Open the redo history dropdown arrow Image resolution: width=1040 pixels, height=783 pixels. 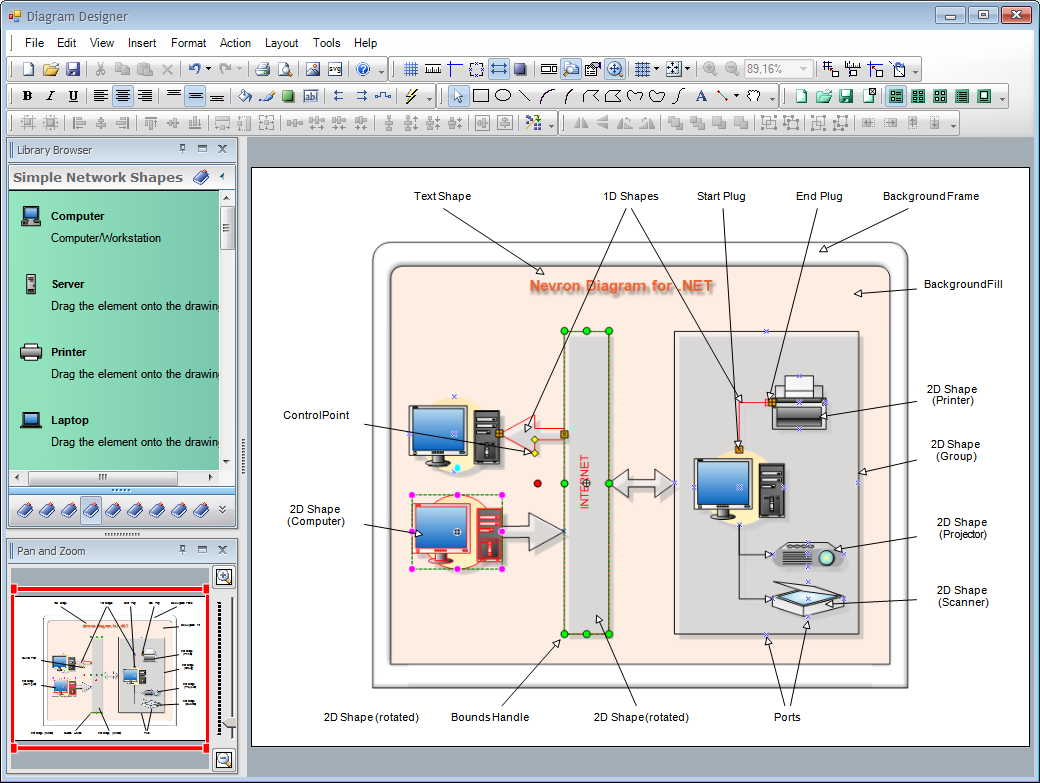click(x=239, y=69)
